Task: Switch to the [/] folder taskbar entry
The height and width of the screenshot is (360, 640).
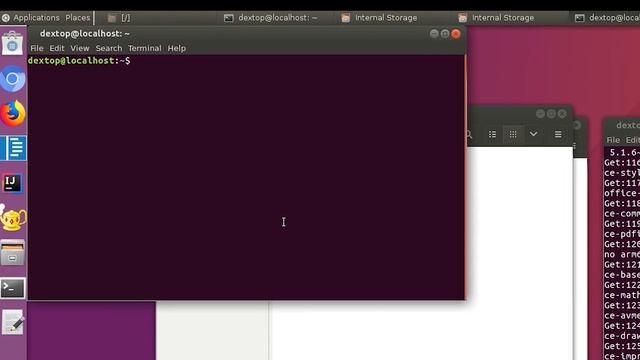Action: [x=119, y=18]
